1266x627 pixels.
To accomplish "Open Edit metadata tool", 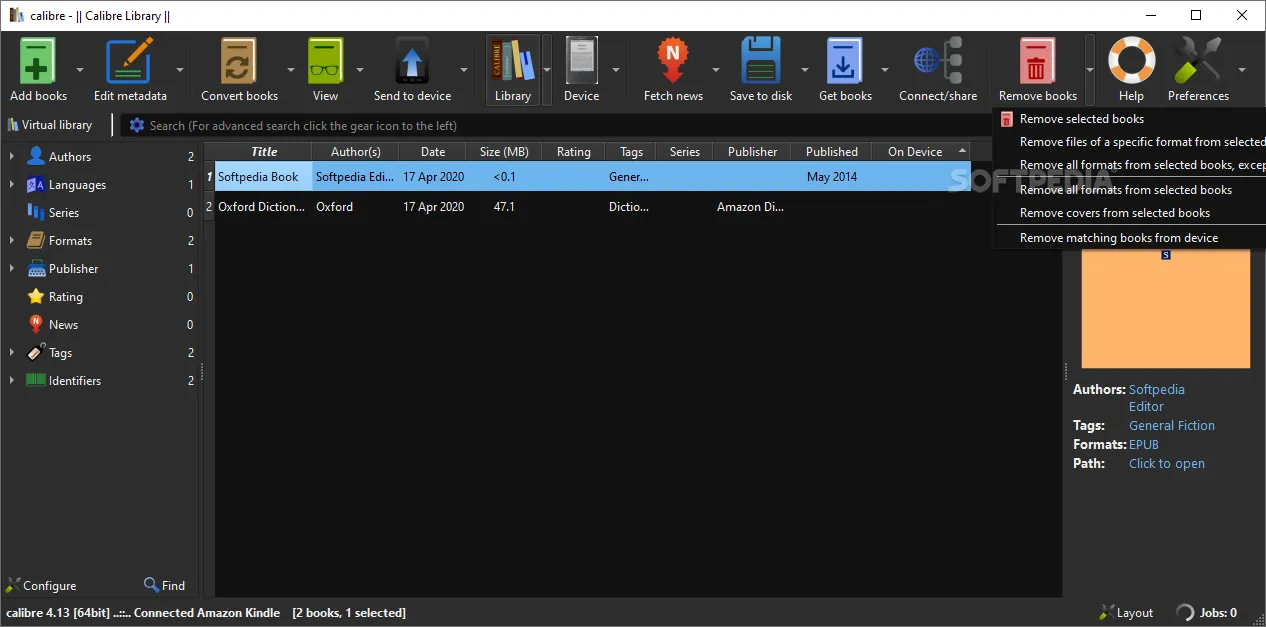I will (130, 62).
